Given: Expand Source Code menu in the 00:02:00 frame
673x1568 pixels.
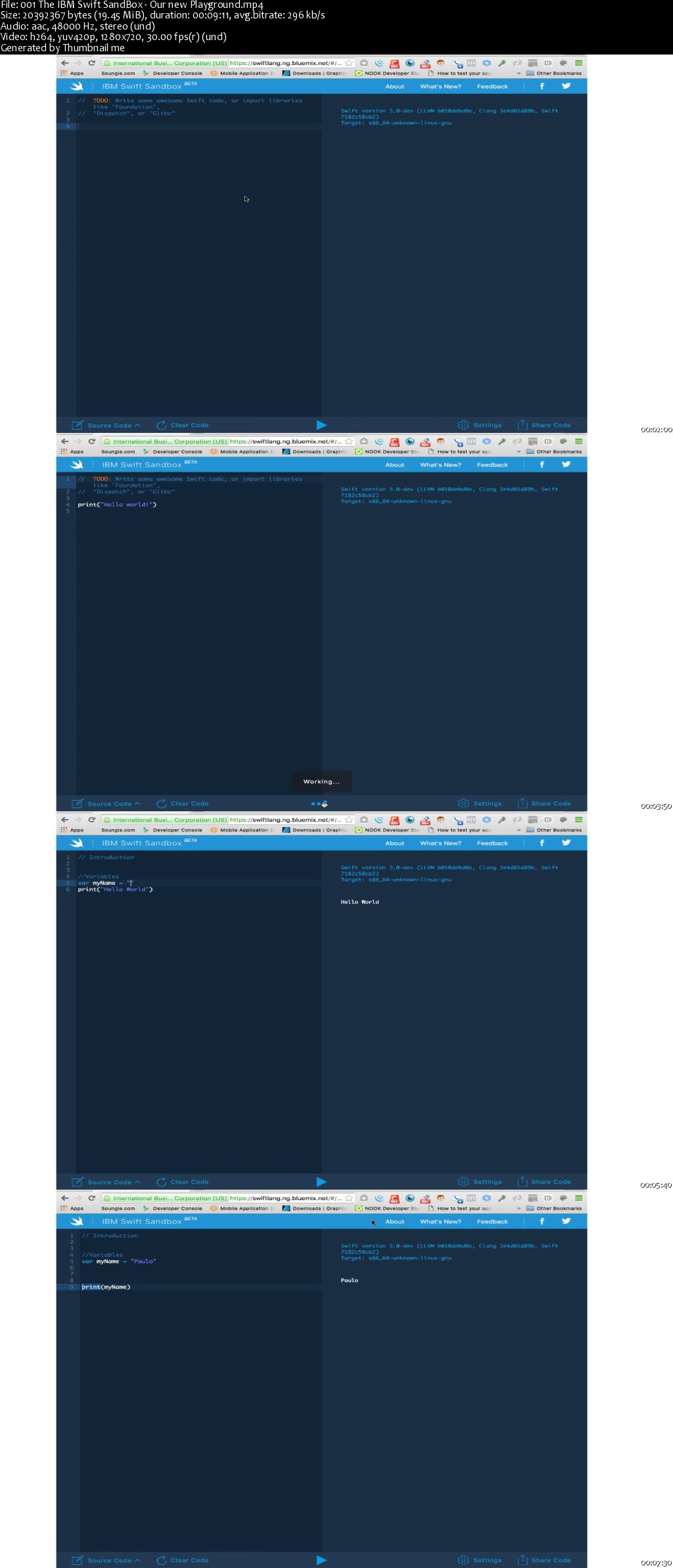Looking at the screenshot, I should point(106,425).
